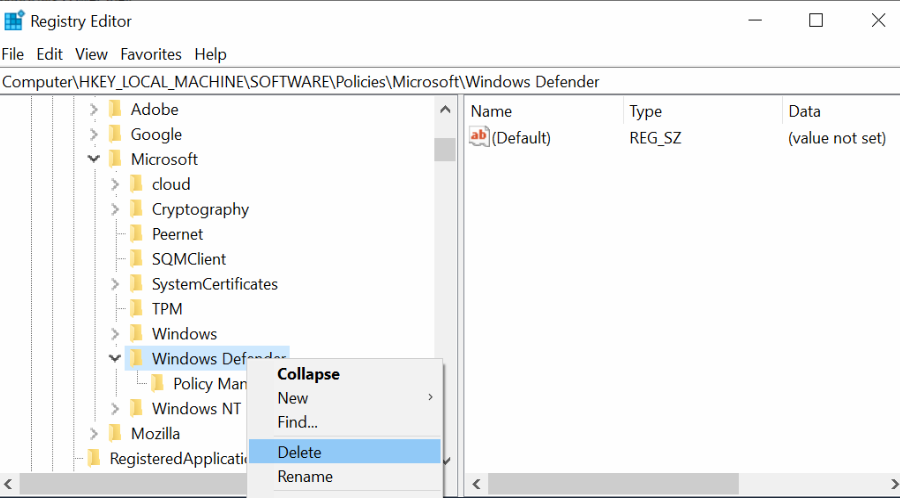Click the Windows key folder icon
The height and width of the screenshot is (500, 900).
137,334
